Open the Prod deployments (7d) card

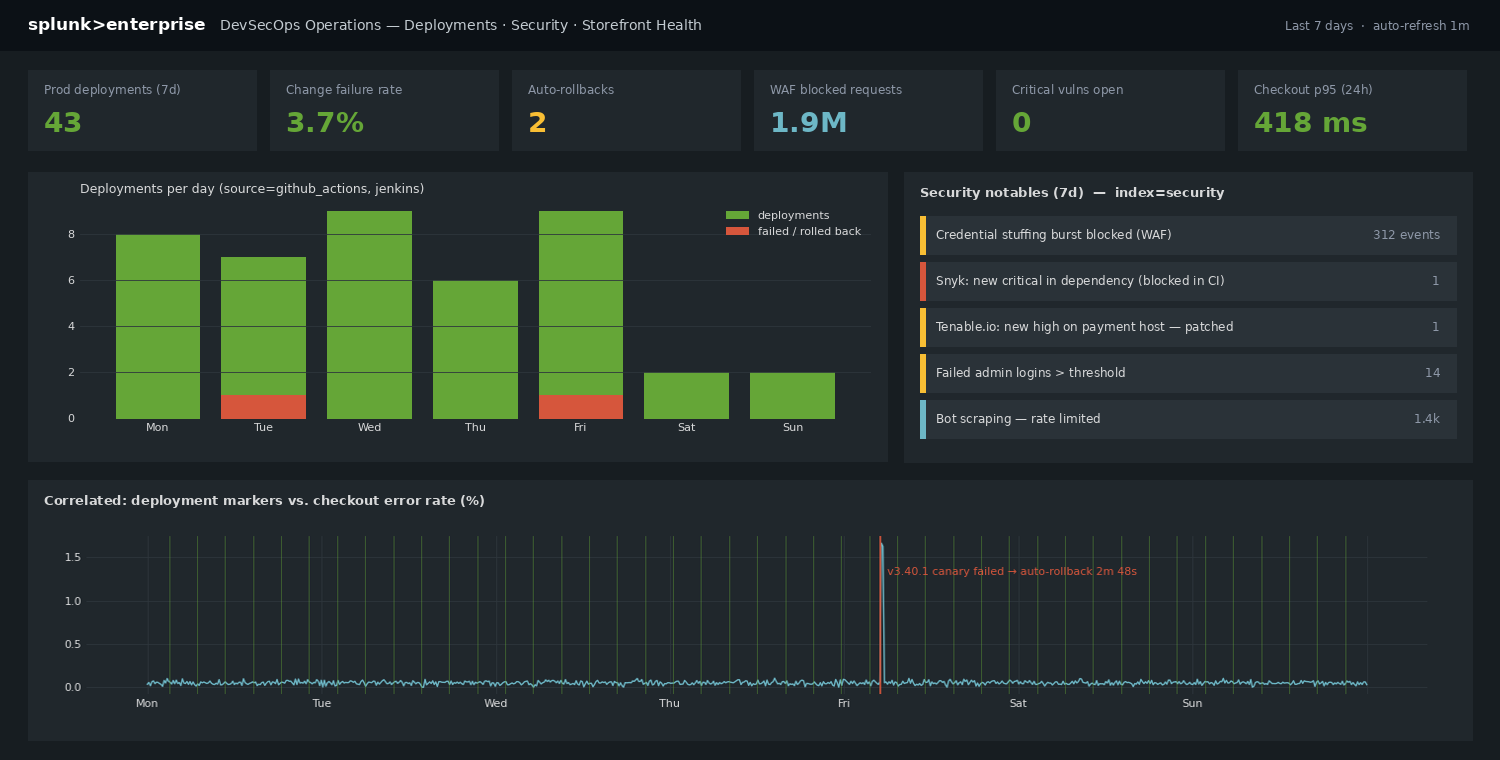coord(142,110)
